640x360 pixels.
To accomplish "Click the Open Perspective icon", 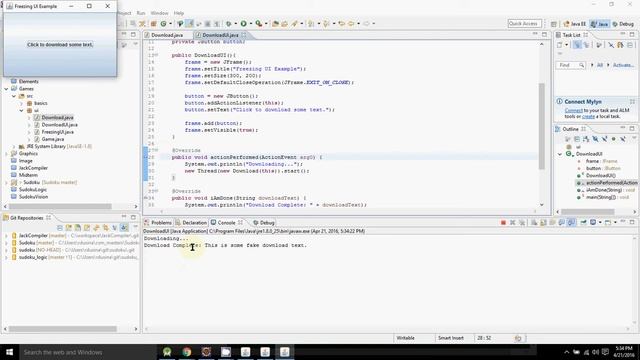I will coord(553,24).
